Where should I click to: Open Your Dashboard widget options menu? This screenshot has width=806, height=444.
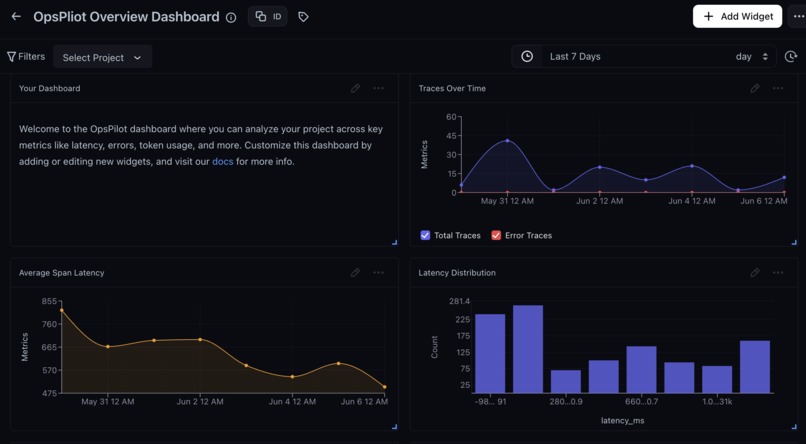point(379,88)
